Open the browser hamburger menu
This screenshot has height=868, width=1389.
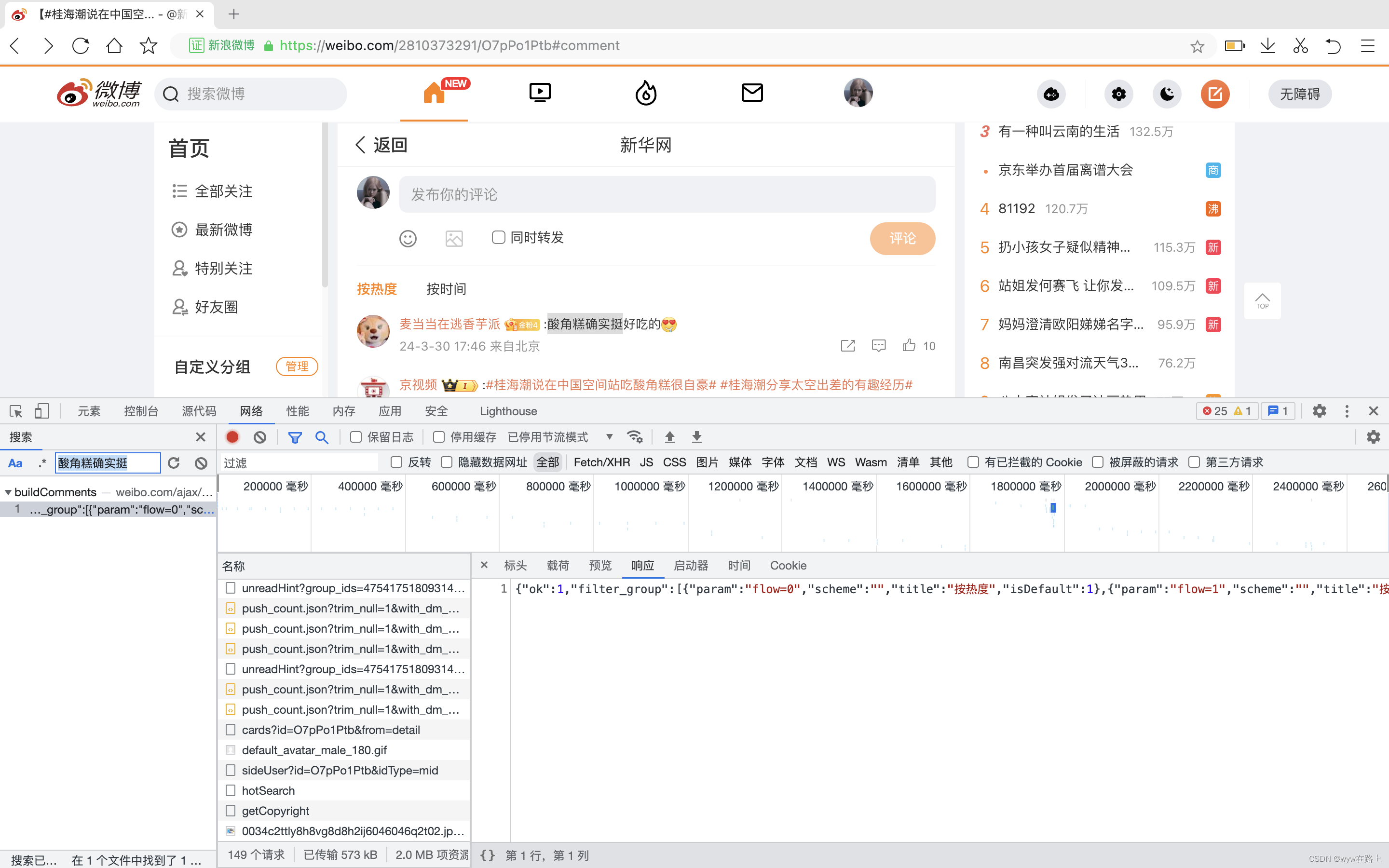click(1368, 46)
